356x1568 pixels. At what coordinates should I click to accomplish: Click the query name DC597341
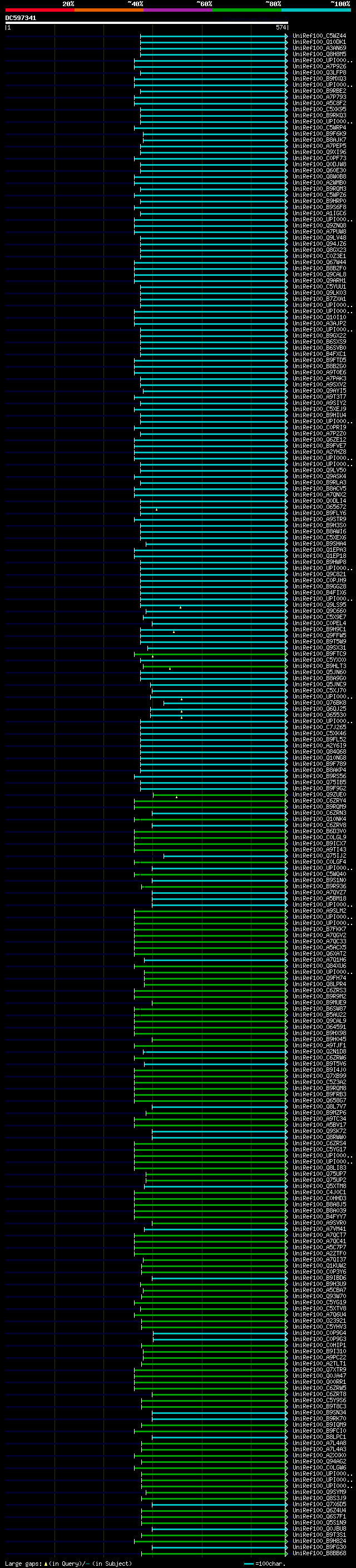[x=21, y=18]
